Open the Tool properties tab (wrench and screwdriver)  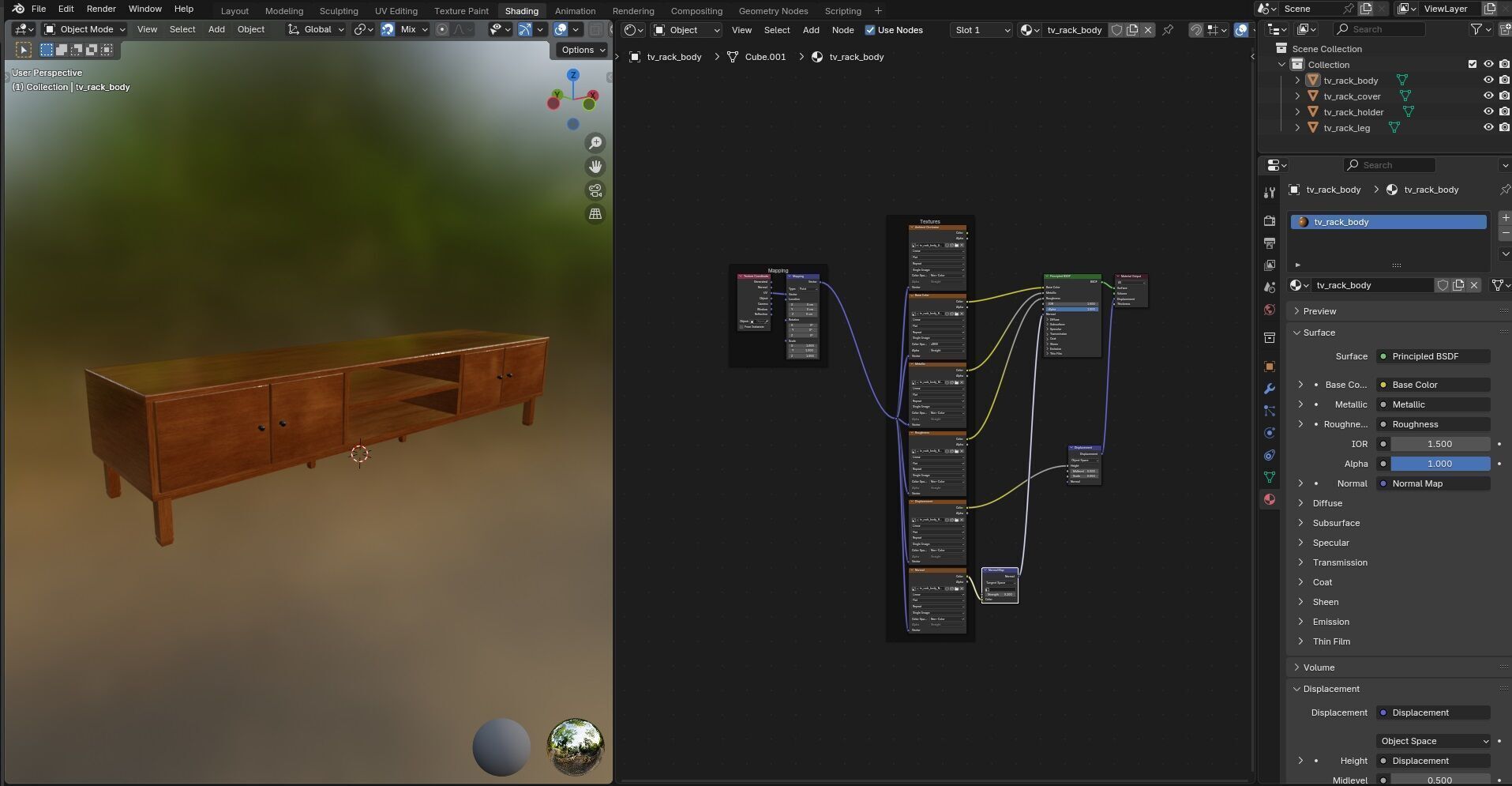(1270, 193)
